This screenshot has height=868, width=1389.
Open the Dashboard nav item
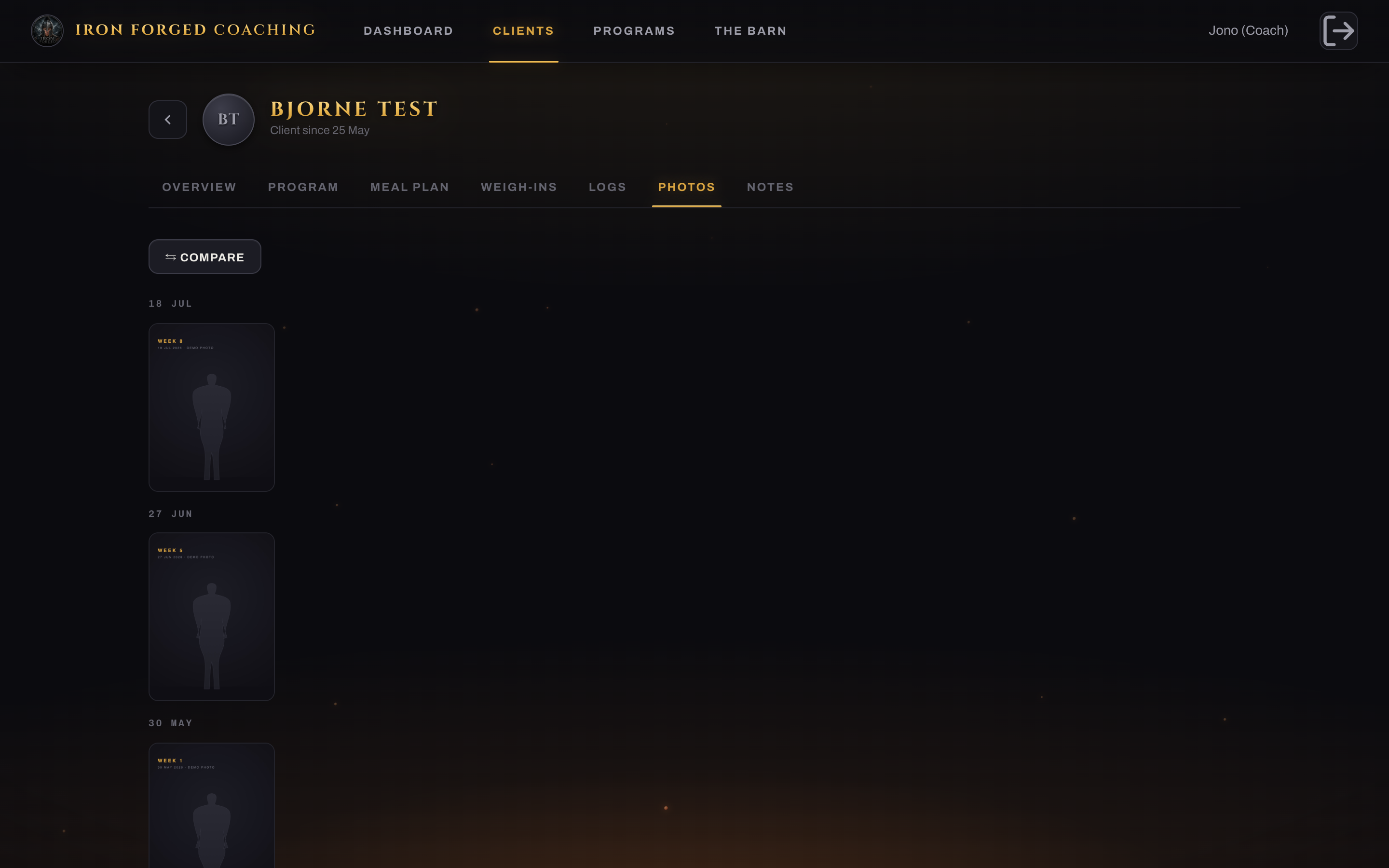408,31
